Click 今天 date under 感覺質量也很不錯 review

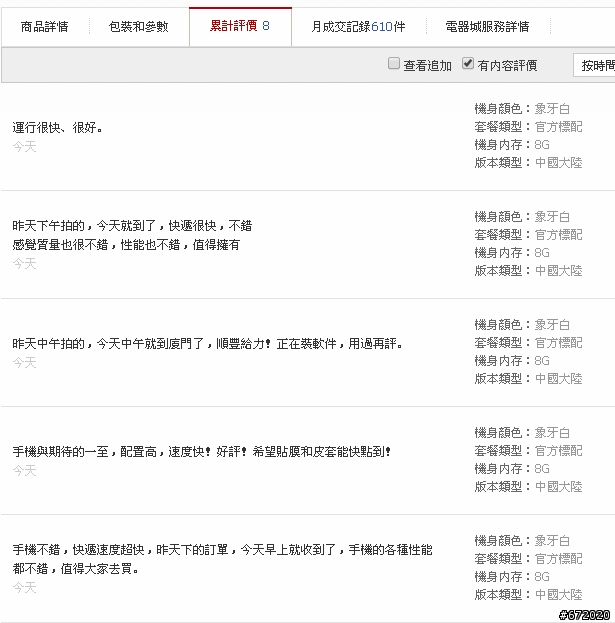(24, 263)
